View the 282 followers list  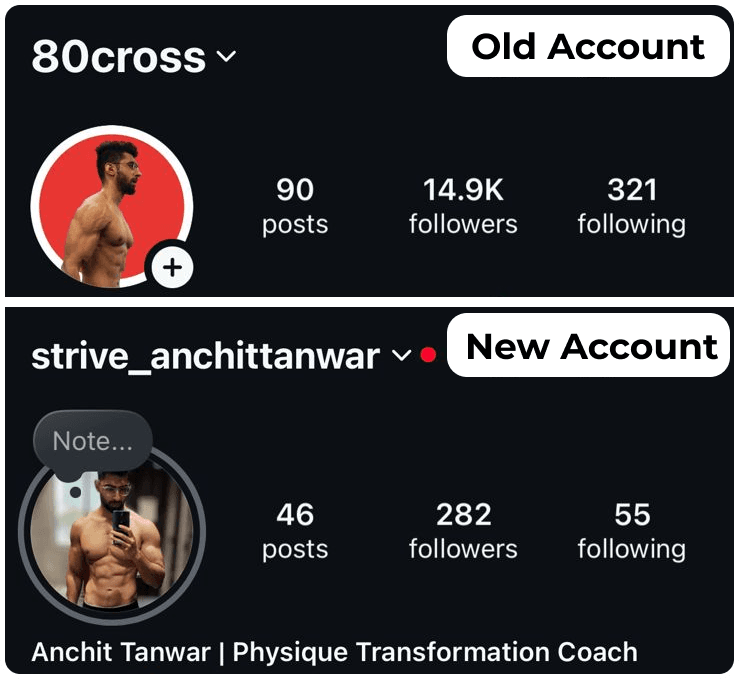(x=463, y=531)
